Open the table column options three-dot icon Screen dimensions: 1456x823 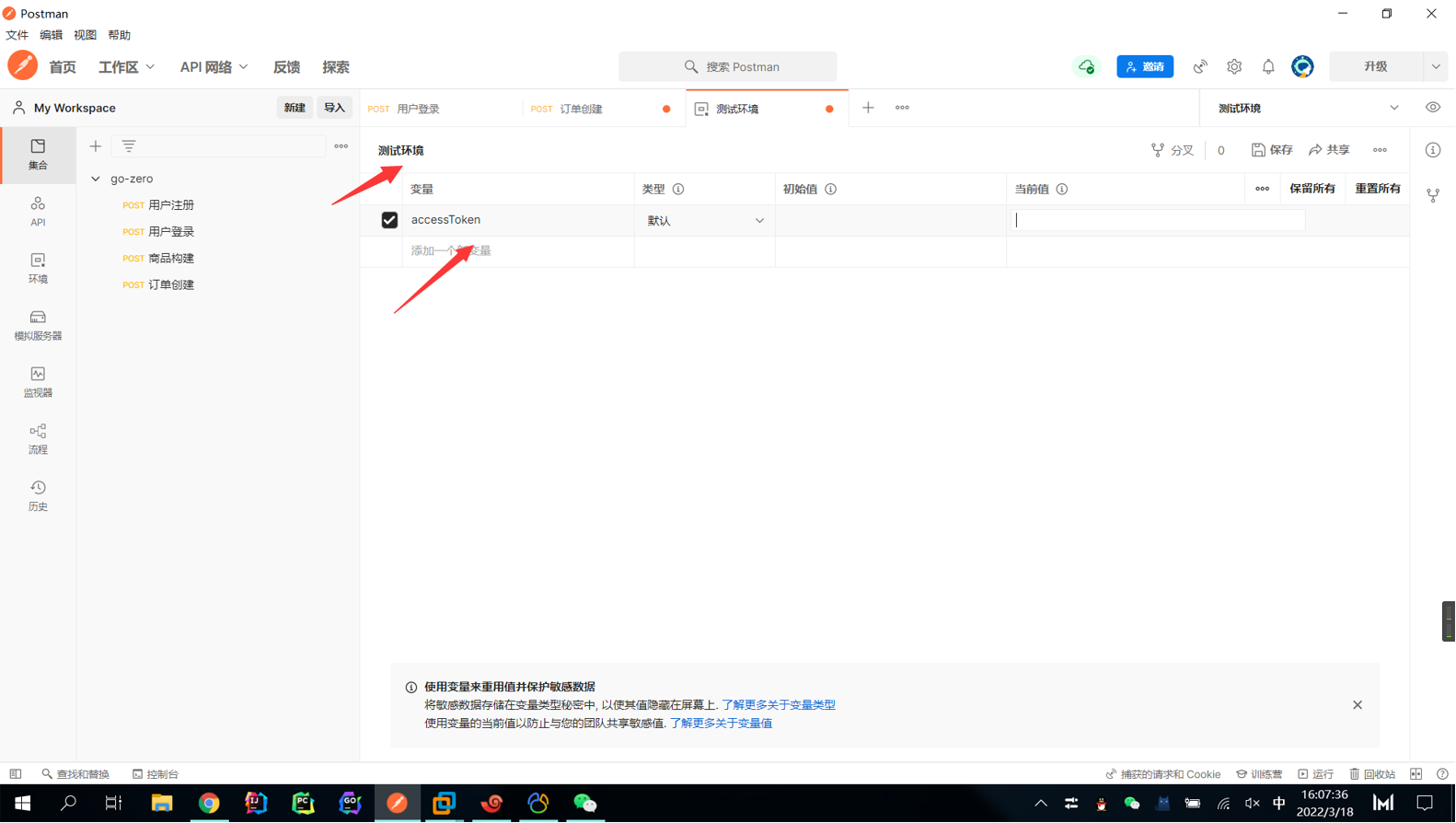pos(1262,189)
